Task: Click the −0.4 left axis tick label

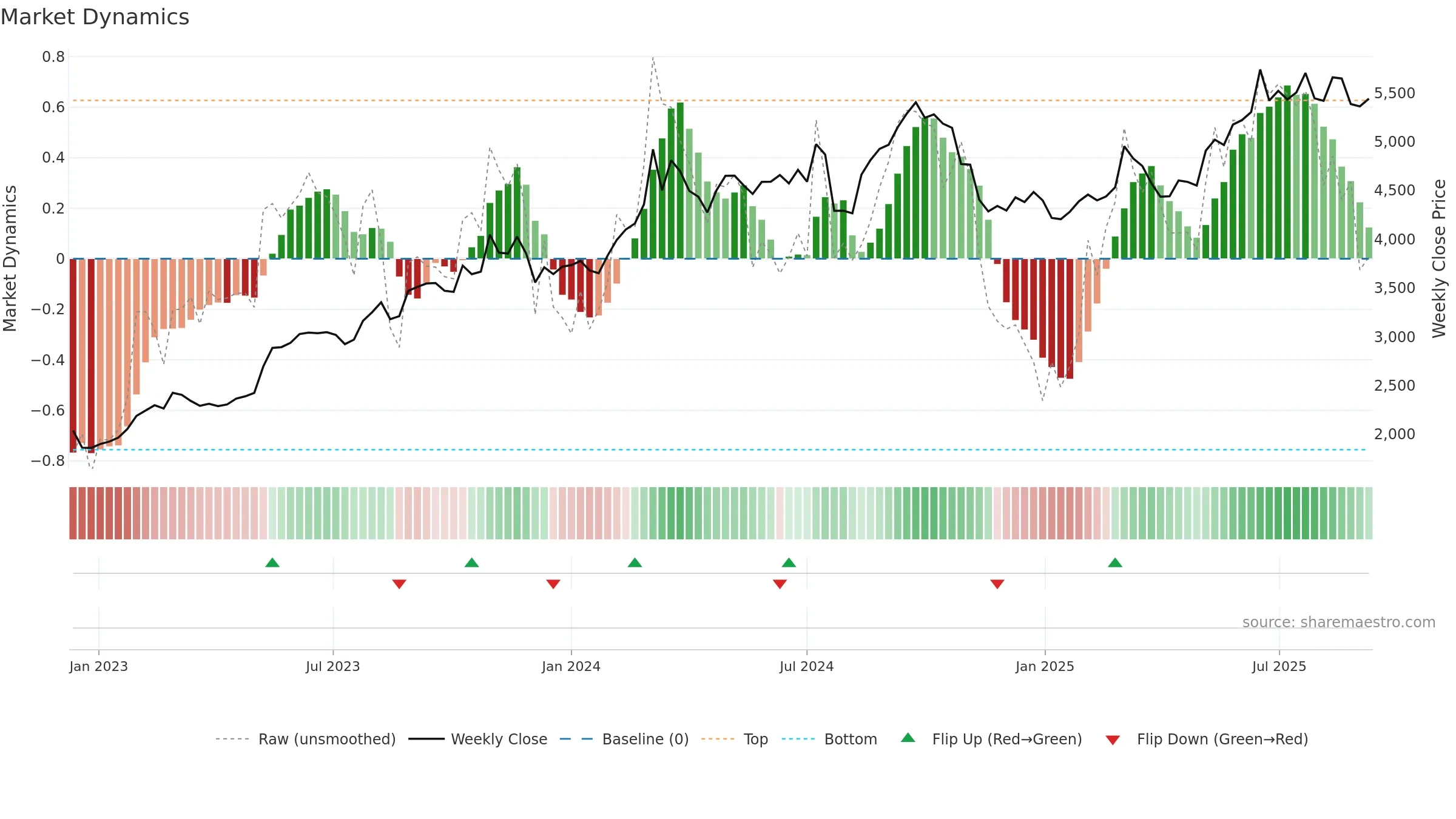Action: [48, 360]
